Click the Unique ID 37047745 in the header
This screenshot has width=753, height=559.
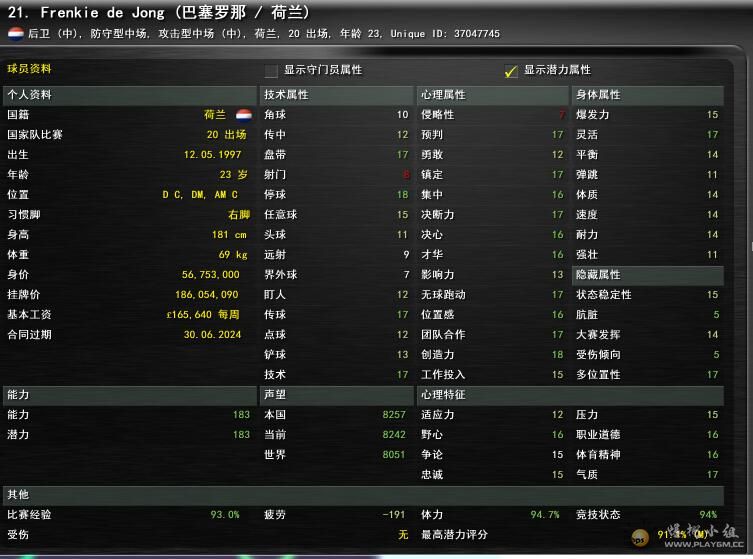tap(445, 34)
